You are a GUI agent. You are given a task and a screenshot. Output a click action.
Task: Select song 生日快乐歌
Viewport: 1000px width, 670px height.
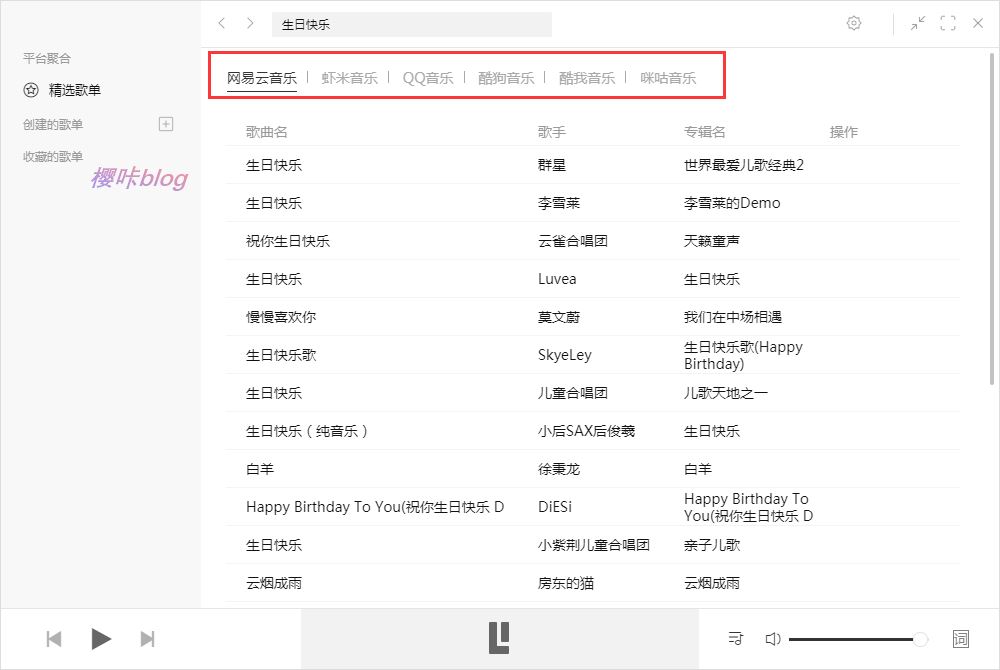click(281, 354)
